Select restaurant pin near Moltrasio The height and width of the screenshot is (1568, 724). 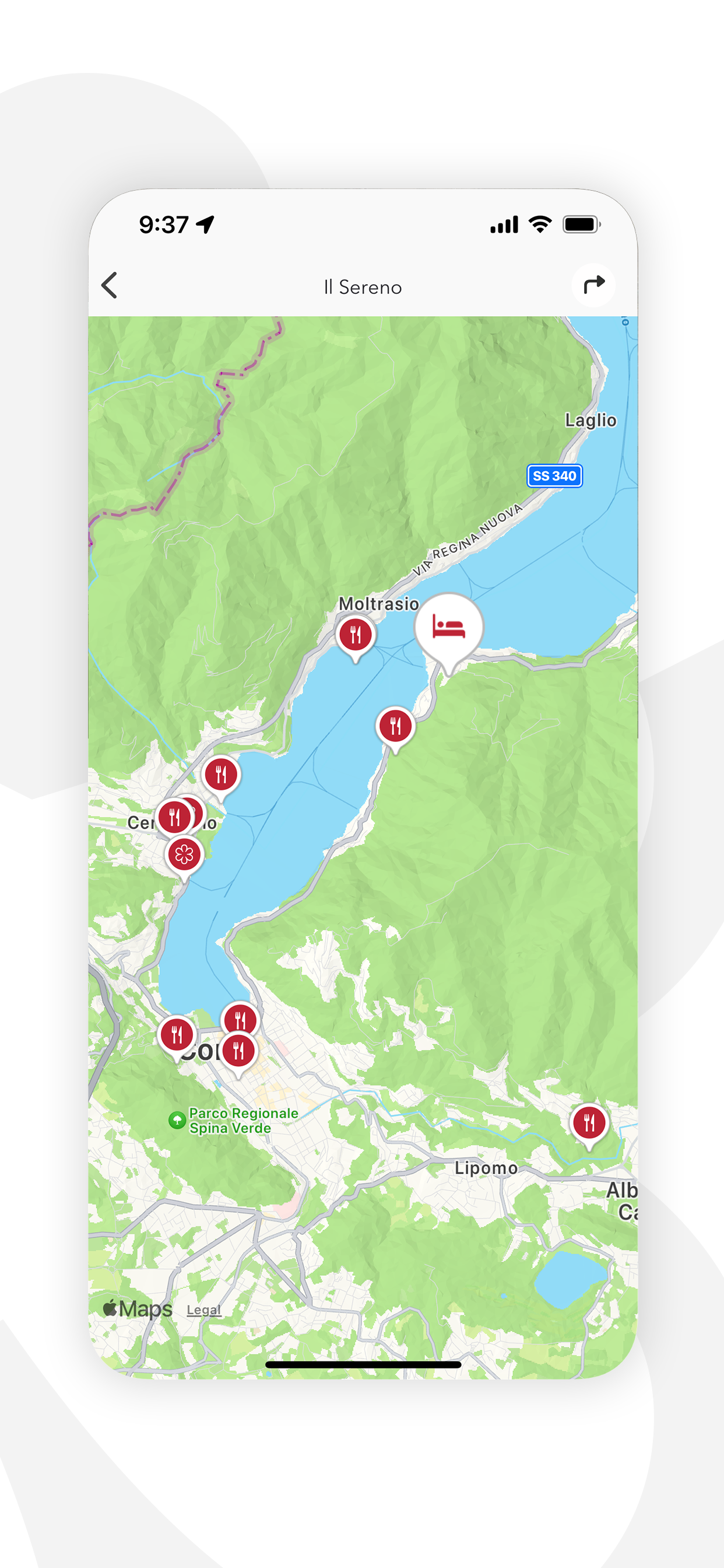pyautogui.click(x=356, y=635)
